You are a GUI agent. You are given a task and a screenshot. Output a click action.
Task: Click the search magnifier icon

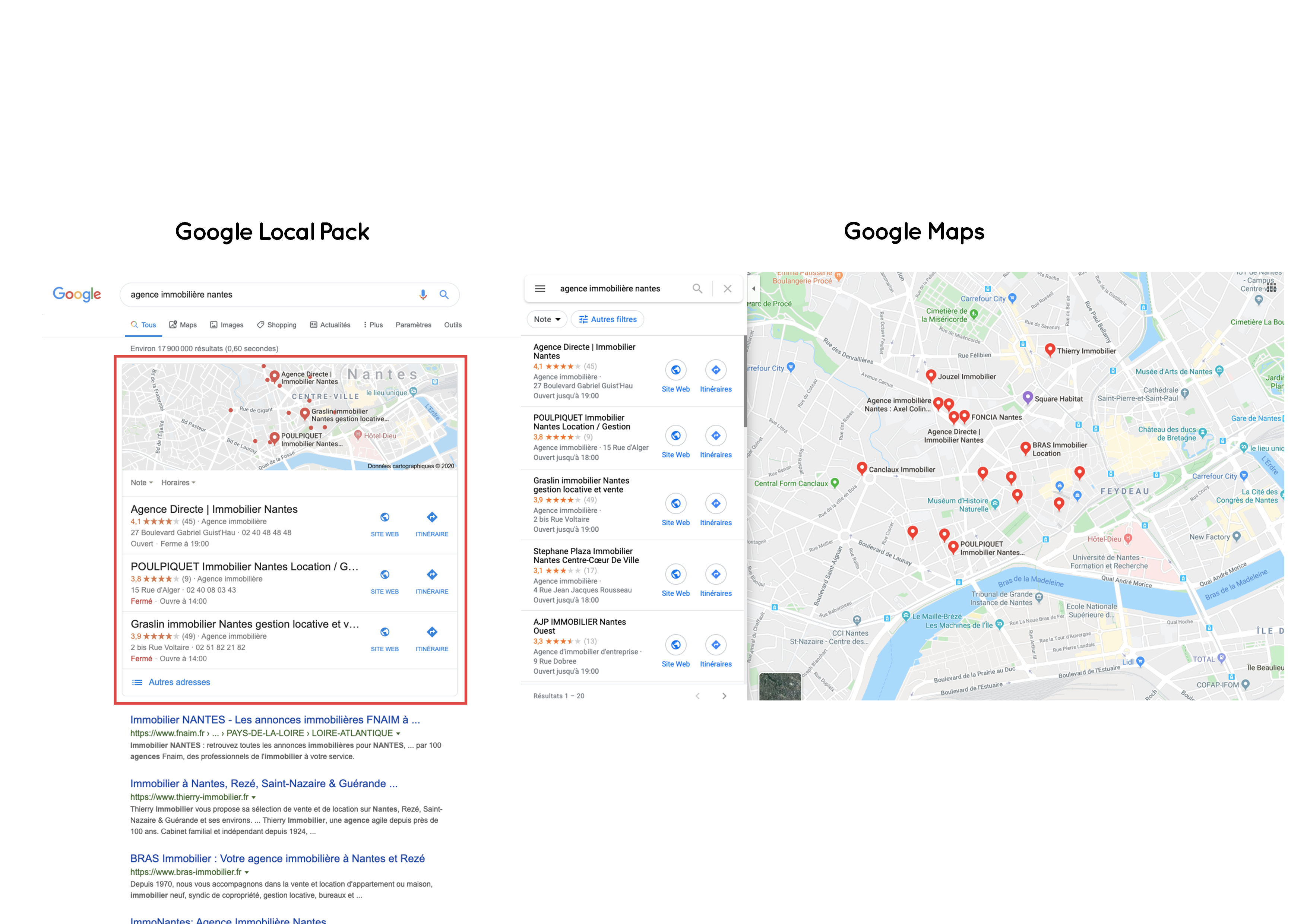[444, 294]
